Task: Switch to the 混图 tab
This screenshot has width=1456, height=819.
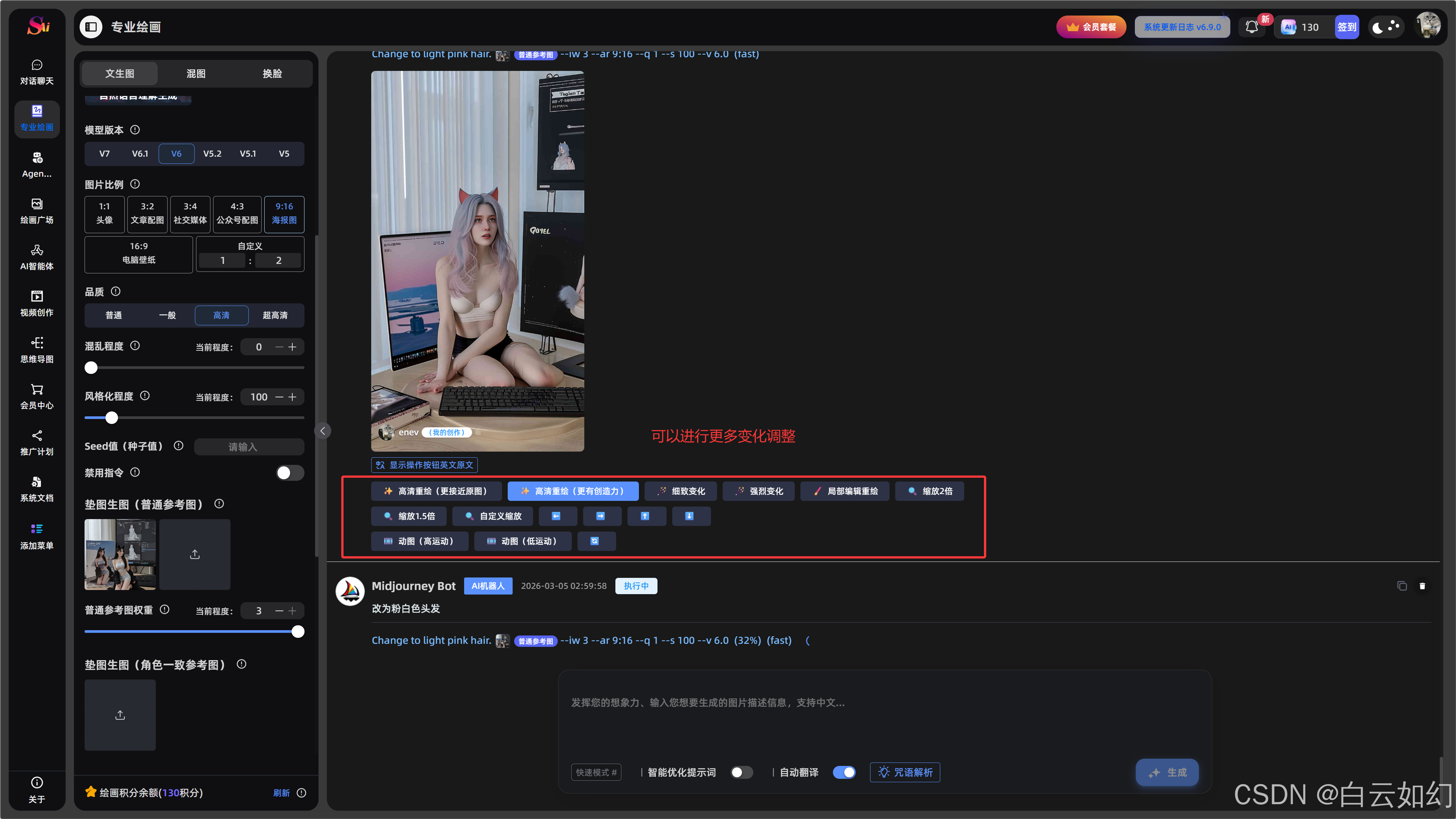Action: [196, 74]
